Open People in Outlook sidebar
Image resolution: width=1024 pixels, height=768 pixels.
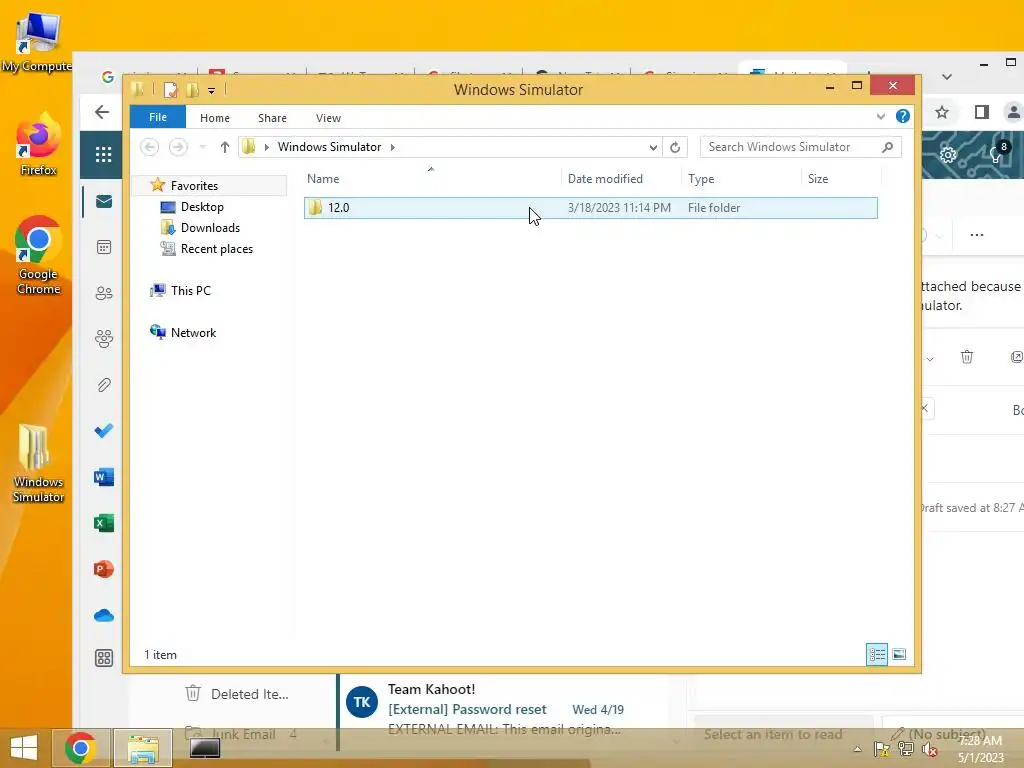click(104, 293)
